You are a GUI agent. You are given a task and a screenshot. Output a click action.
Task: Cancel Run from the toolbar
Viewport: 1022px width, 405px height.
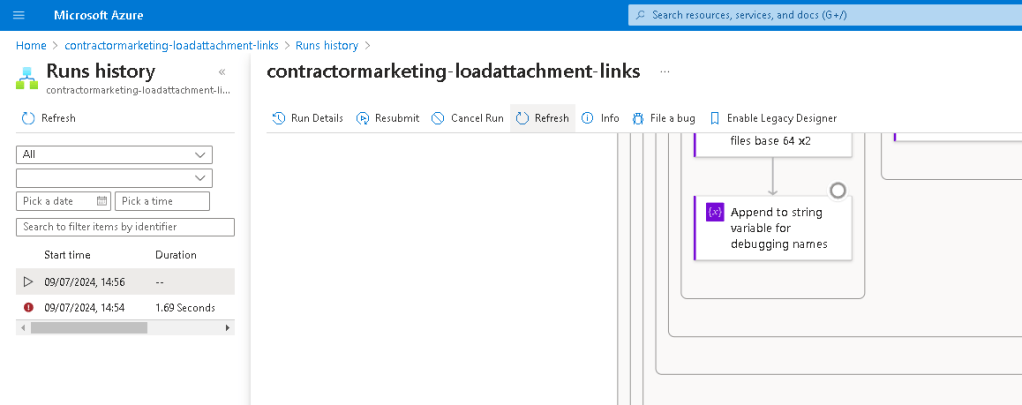(467, 118)
